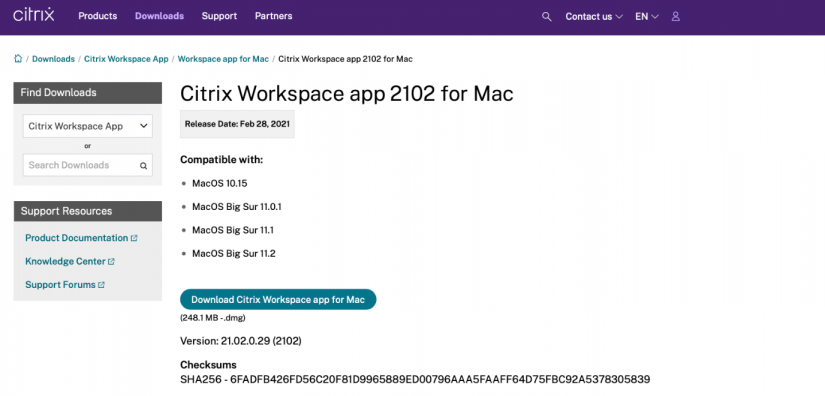
Task: Click the Downloads breadcrumb link
Action: click(x=53, y=59)
